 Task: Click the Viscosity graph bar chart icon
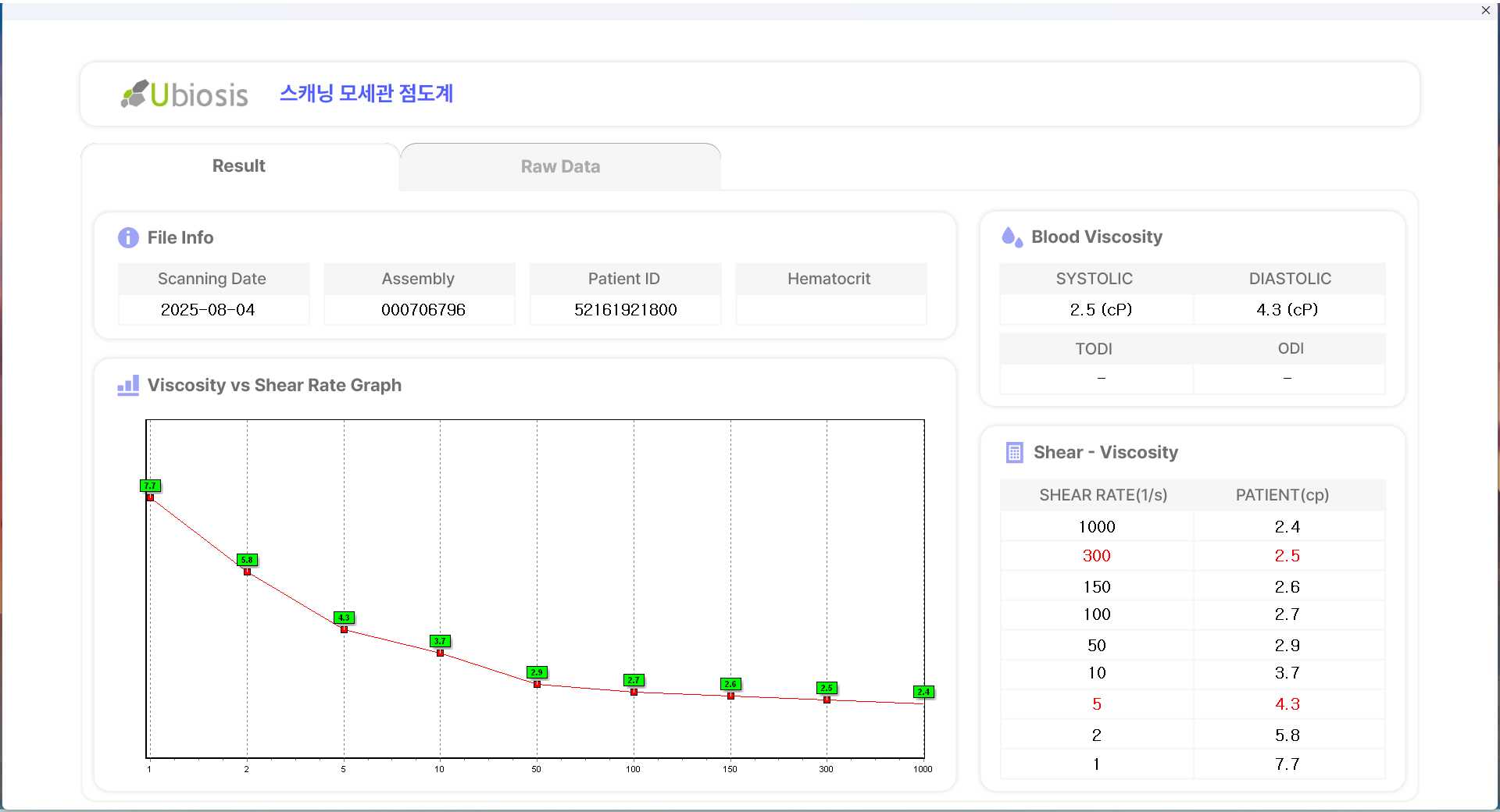click(x=128, y=385)
